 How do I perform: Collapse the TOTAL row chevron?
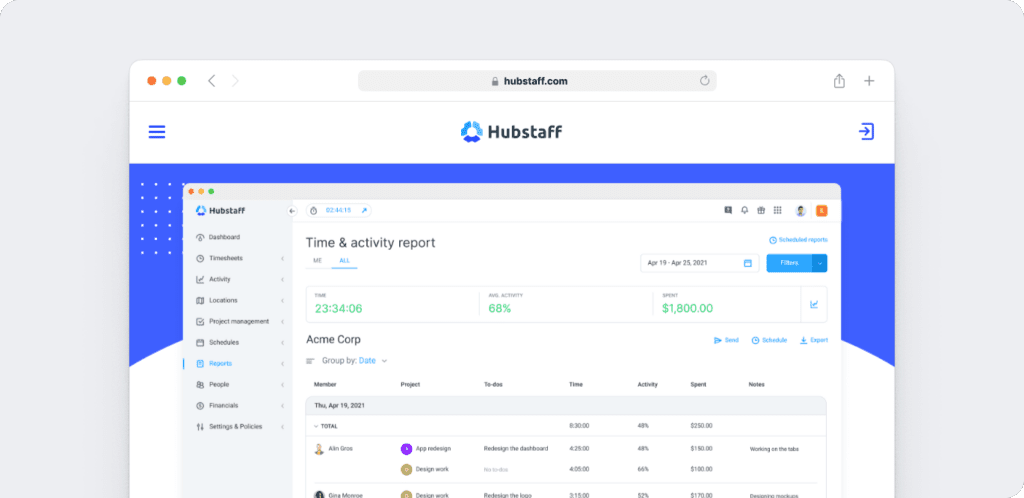pyautogui.click(x=316, y=426)
